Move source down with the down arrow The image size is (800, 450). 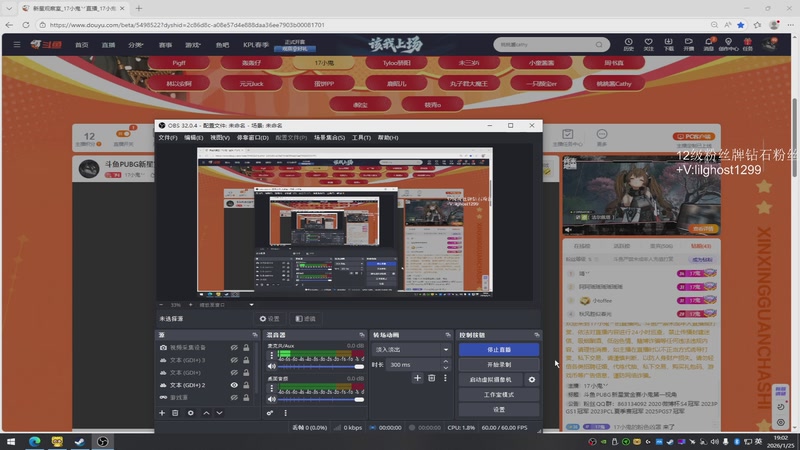219,413
